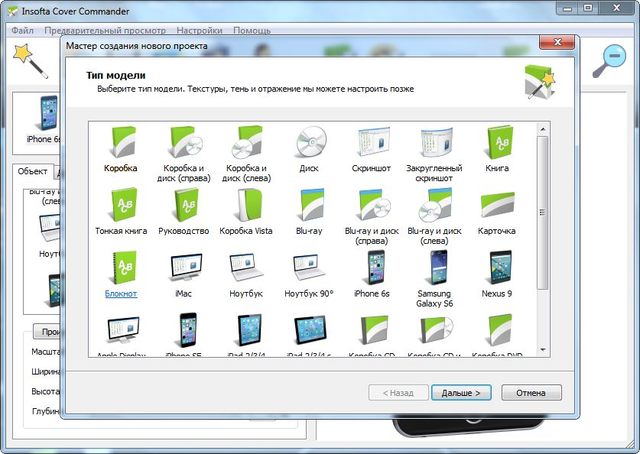
Task: Select the Скриншот model icon
Action: 373,142
